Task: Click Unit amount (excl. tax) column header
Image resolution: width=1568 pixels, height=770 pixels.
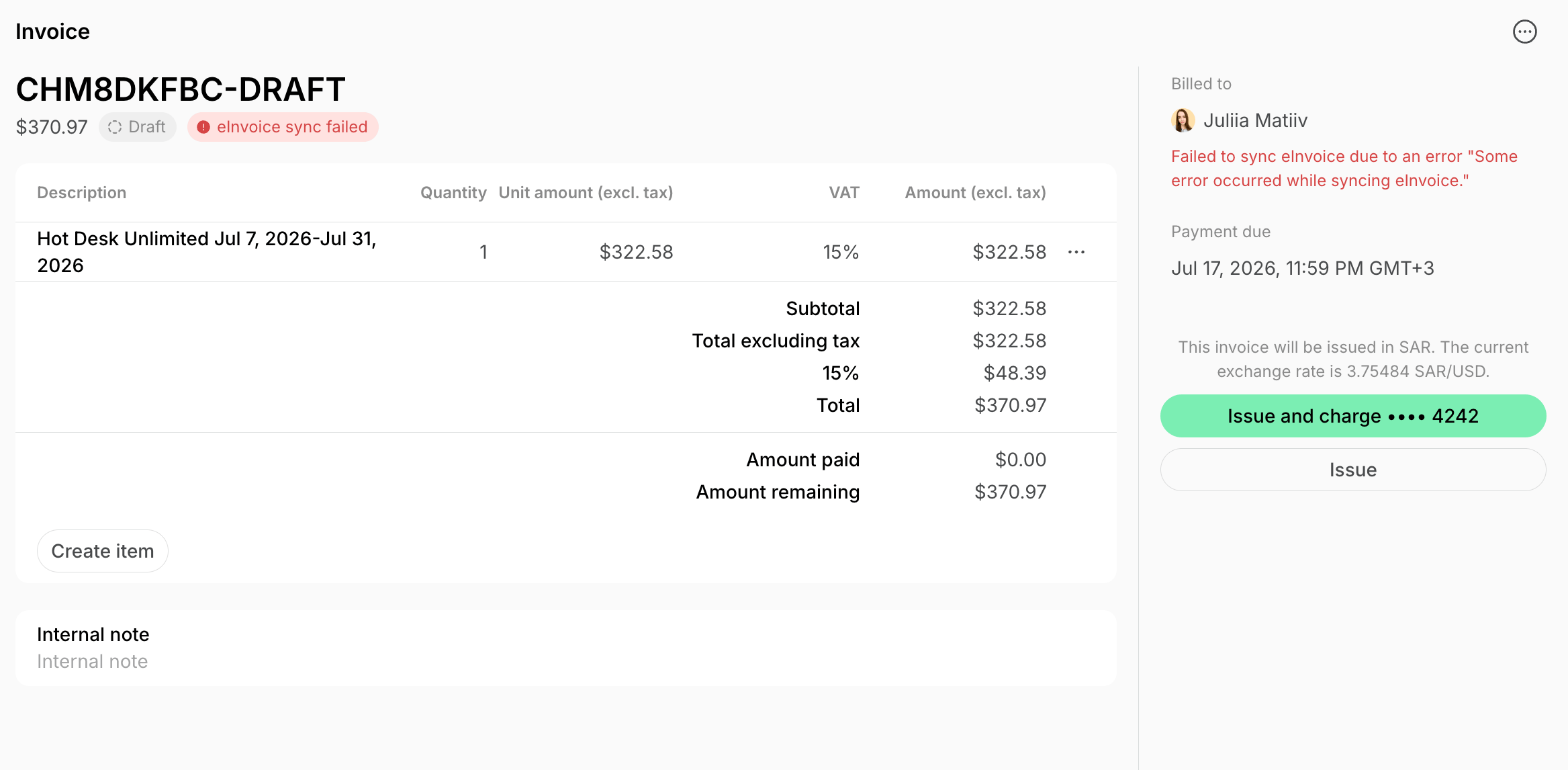Action: pos(586,193)
